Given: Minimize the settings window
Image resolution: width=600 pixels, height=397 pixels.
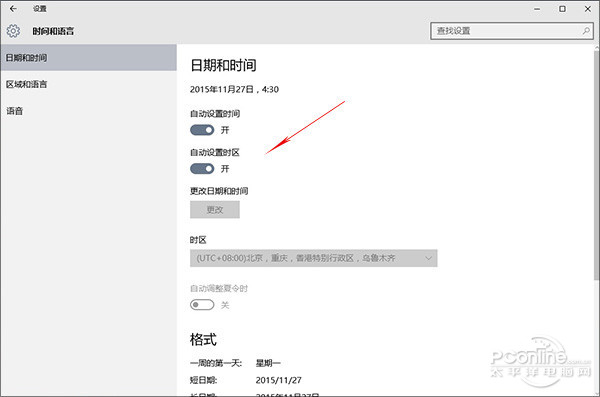Looking at the screenshot, I should (x=537, y=8).
